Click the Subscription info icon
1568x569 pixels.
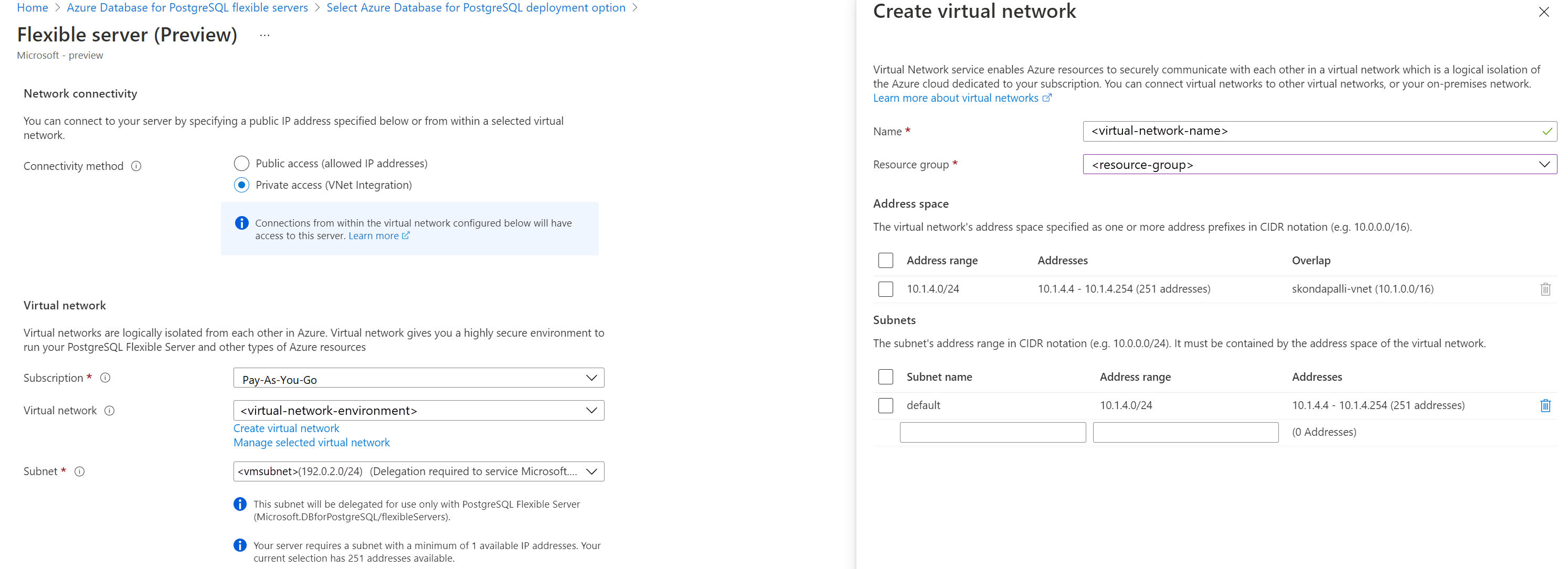click(x=105, y=378)
